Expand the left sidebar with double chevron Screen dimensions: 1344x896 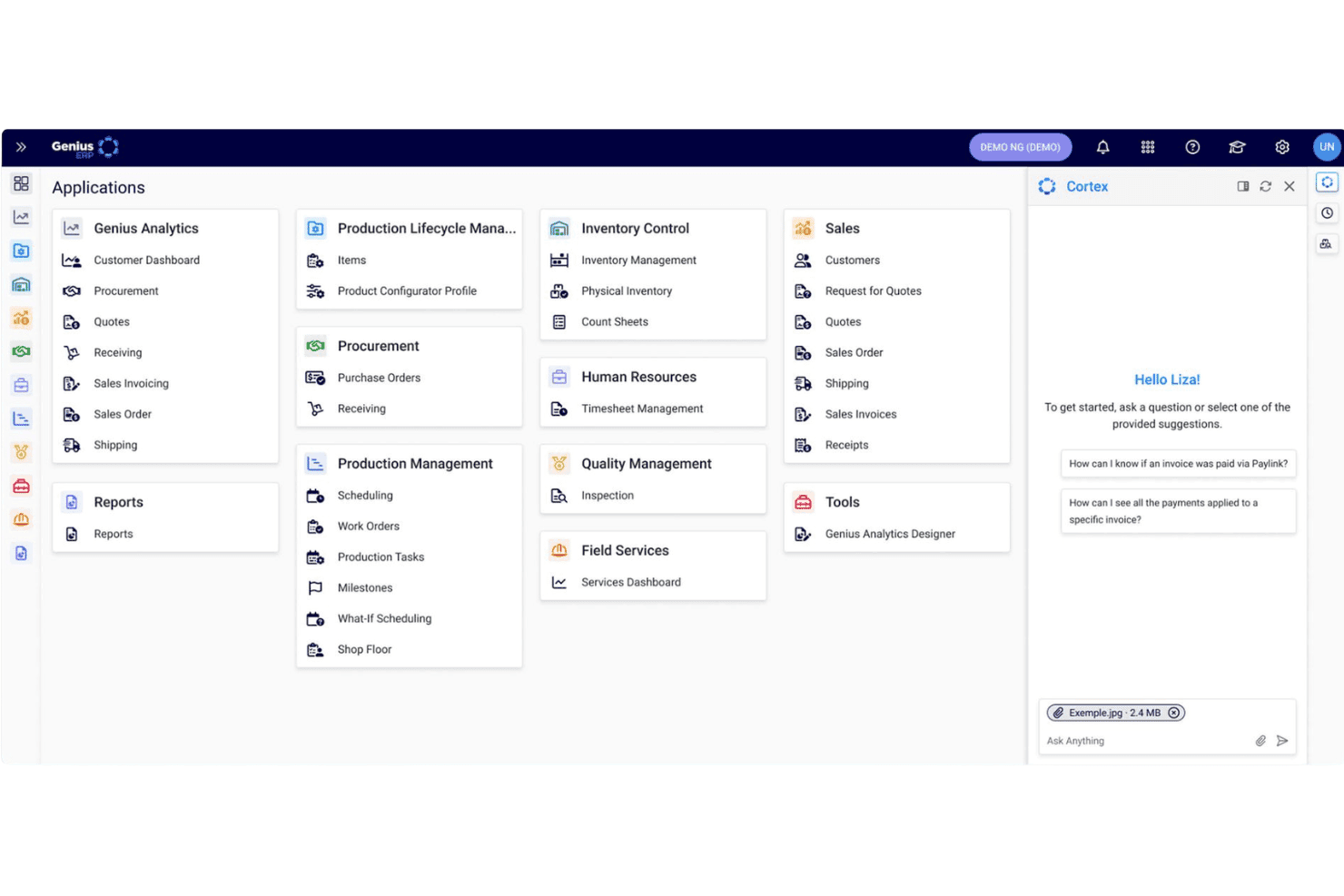click(21, 147)
